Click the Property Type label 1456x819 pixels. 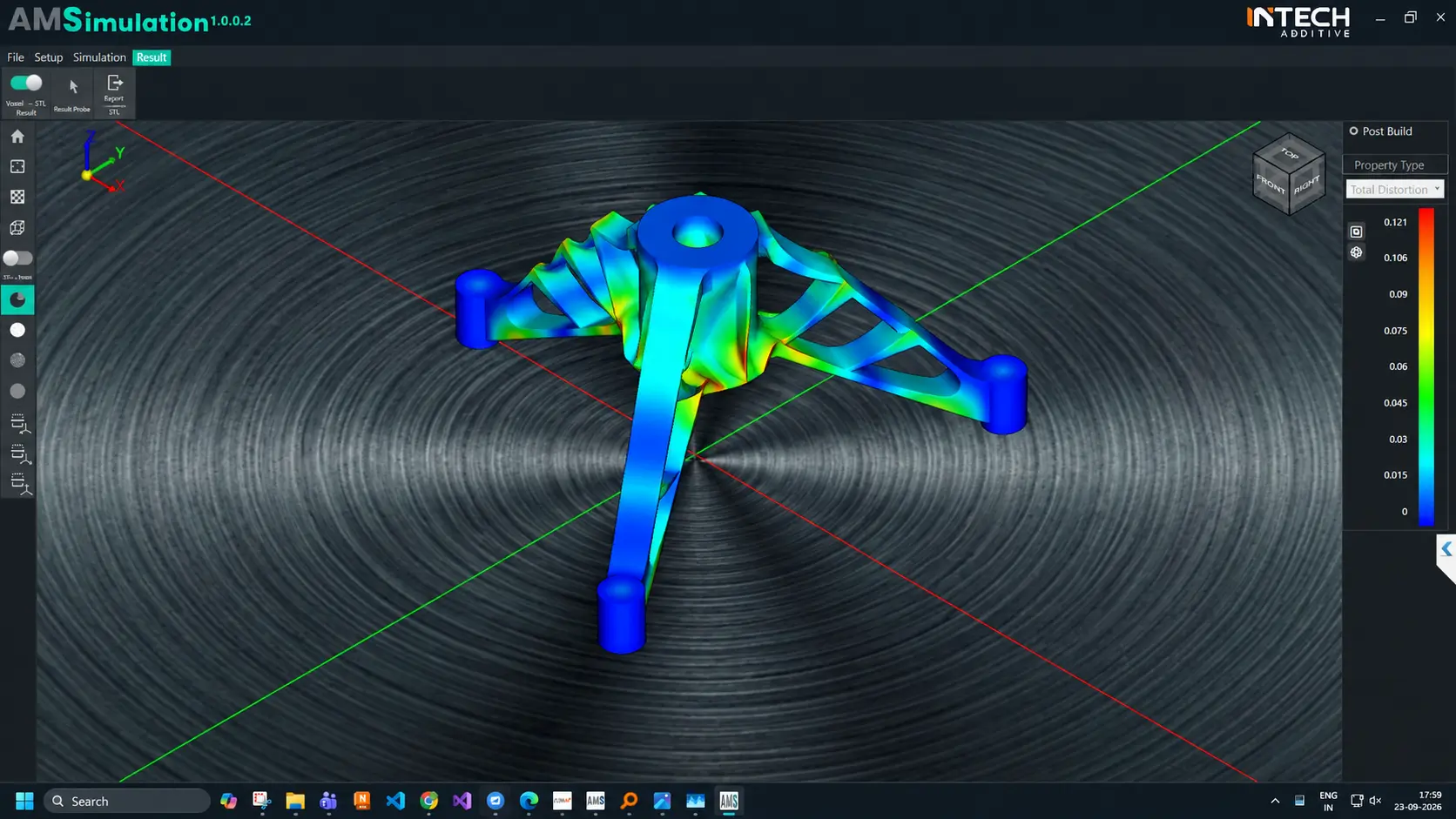tap(1389, 165)
